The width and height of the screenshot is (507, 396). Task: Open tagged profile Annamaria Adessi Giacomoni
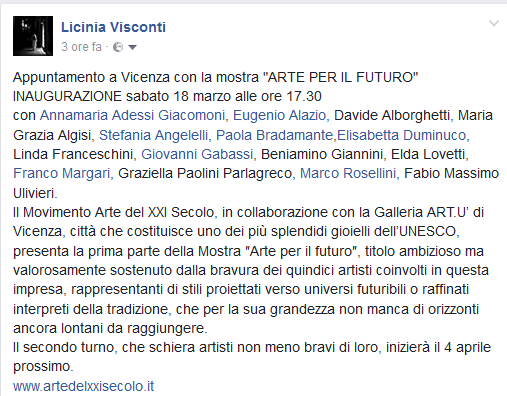coord(132,115)
